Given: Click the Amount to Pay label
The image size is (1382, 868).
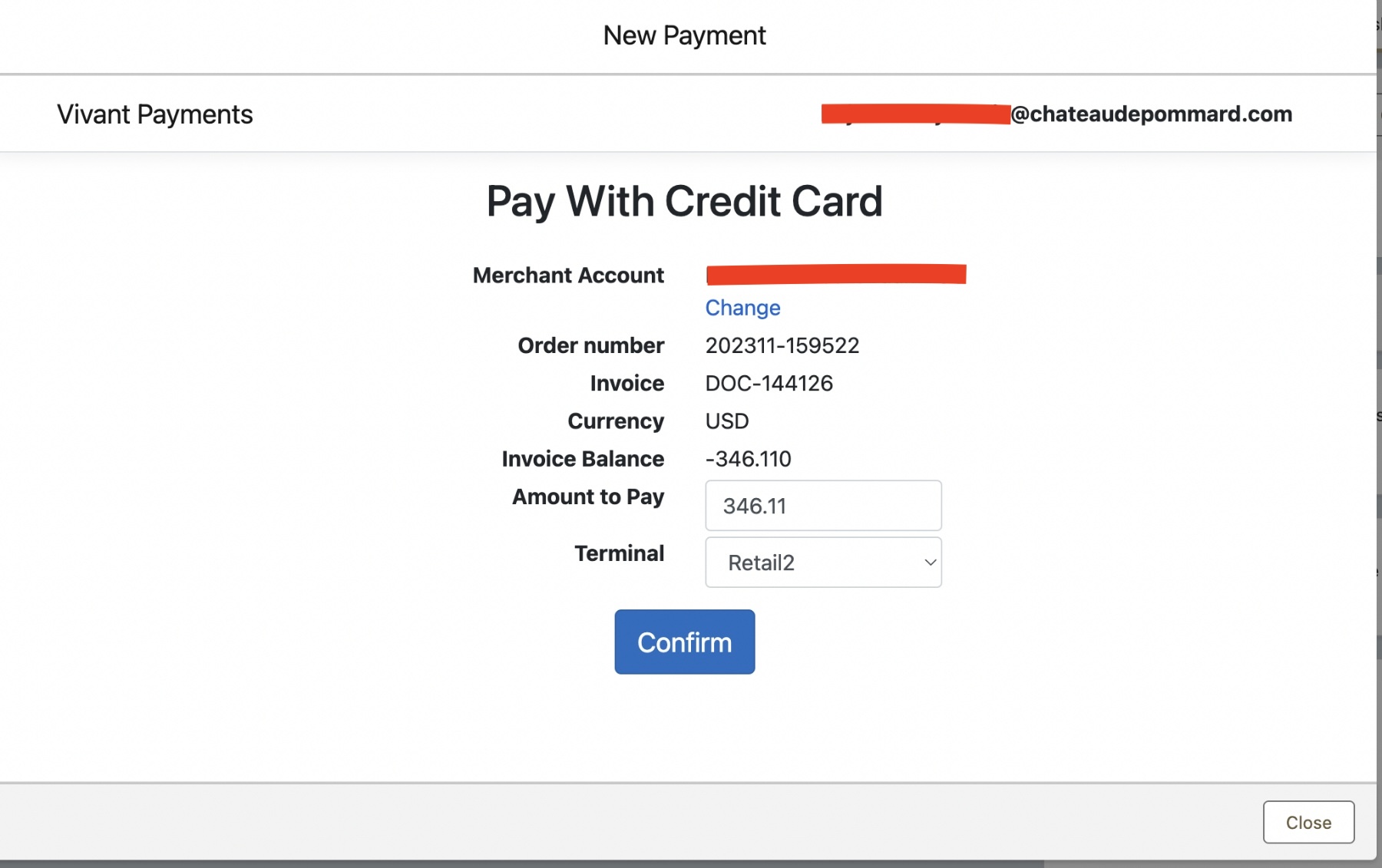Looking at the screenshot, I should 588,497.
